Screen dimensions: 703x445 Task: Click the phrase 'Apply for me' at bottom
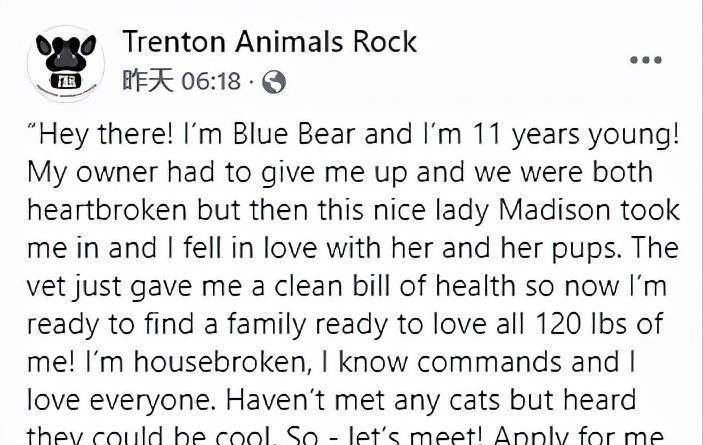(579, 435)
